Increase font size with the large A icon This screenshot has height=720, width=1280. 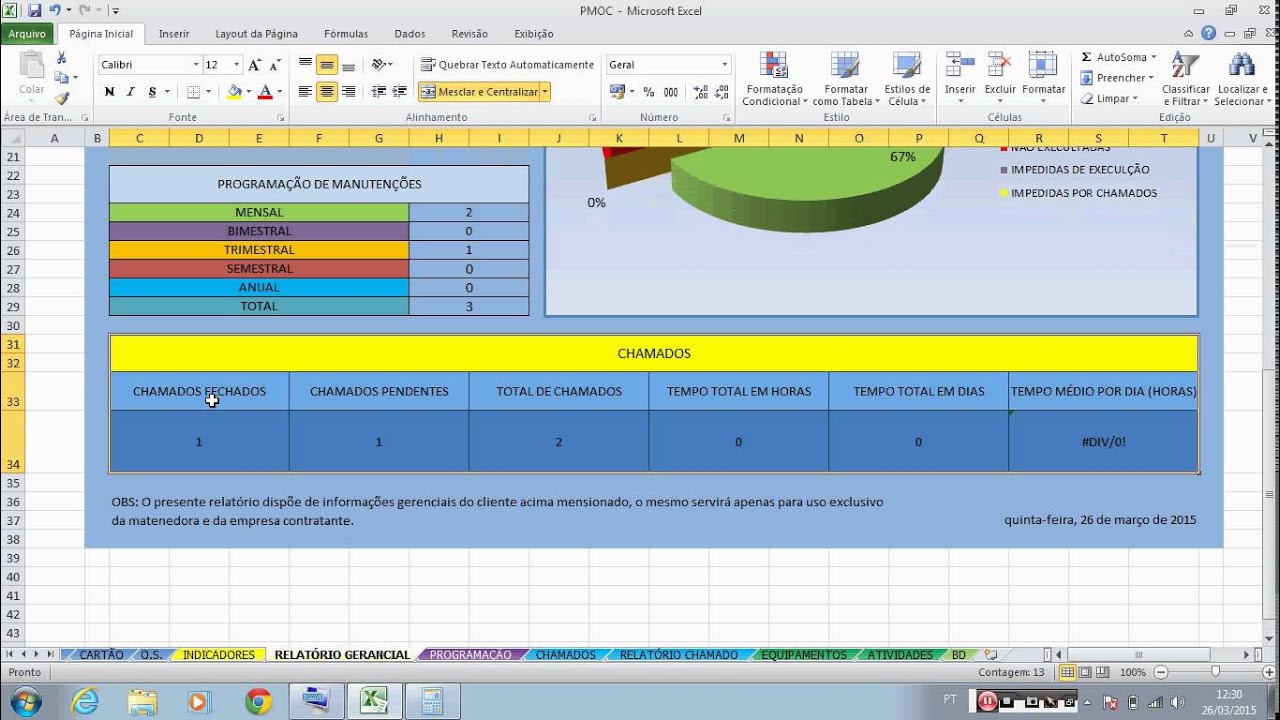coord(254,64)
